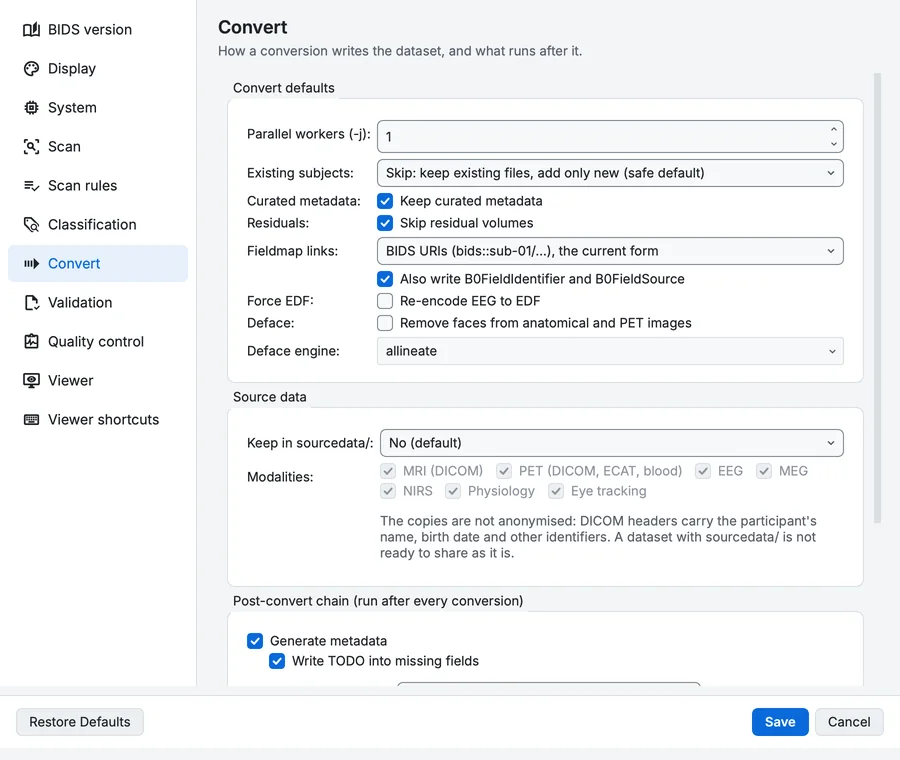
Task: Click the Scan rules list icon
Action: click(x=32, y=185)
